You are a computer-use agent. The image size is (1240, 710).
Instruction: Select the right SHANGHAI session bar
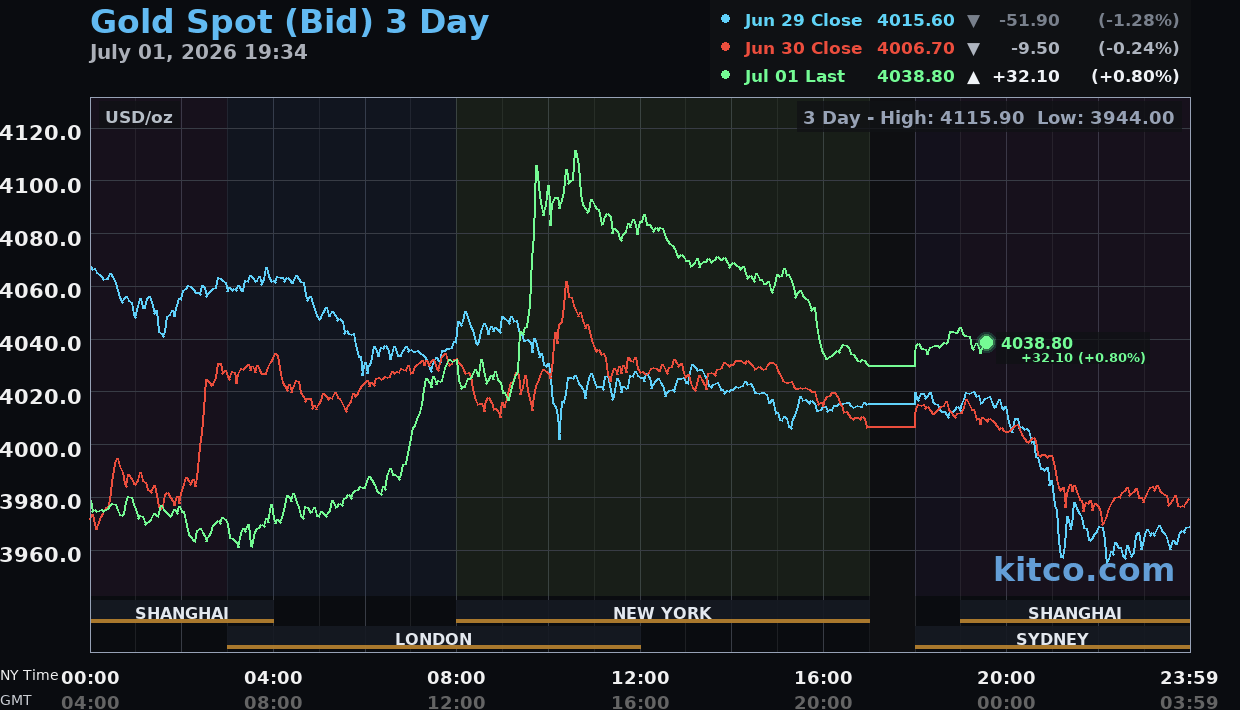1075,612
